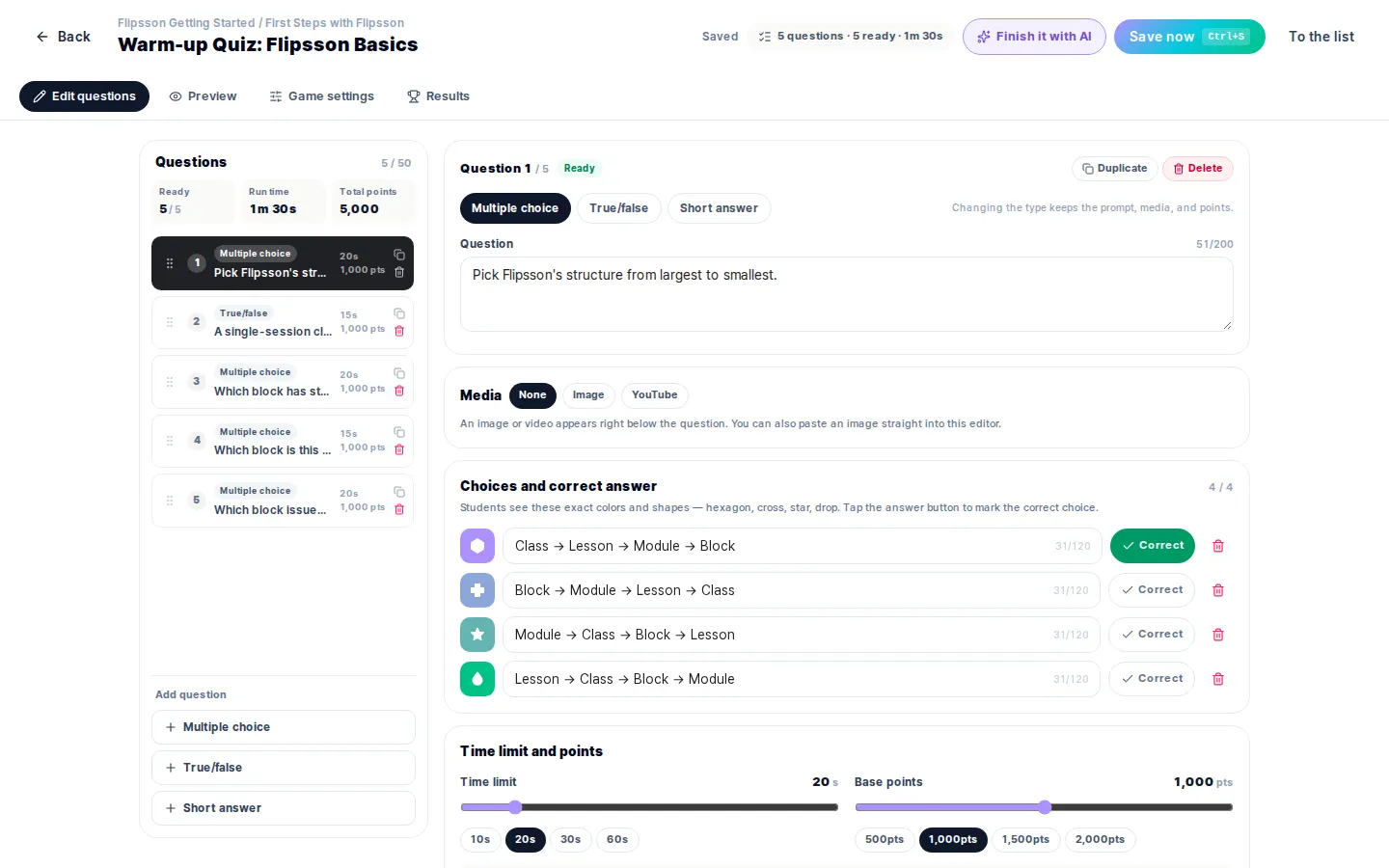Copy question 3 with its duplicate icon
This screenshot has height=868, width=1389.
coord(399,373)
